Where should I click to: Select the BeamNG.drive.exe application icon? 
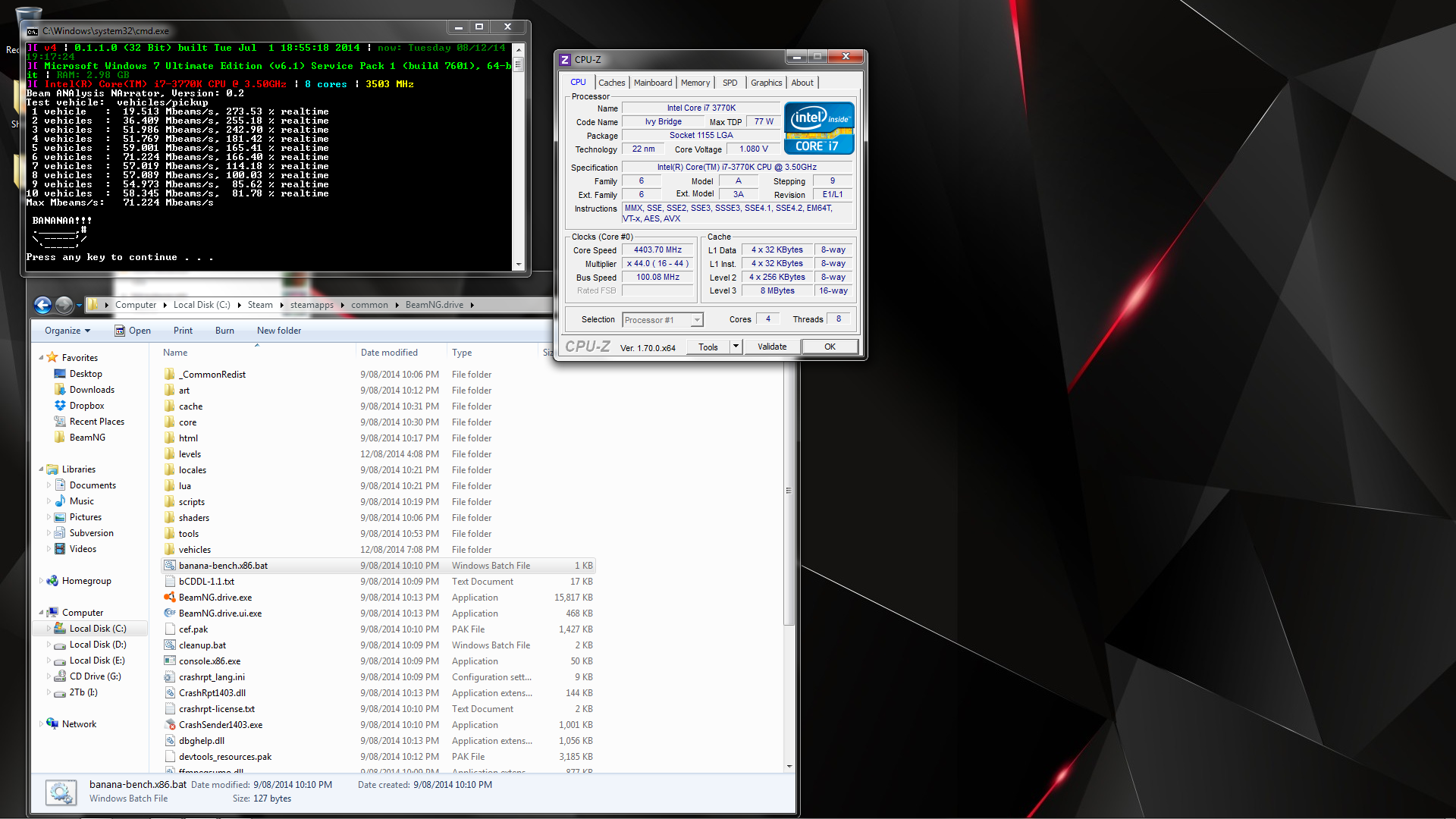pos(170,598)
